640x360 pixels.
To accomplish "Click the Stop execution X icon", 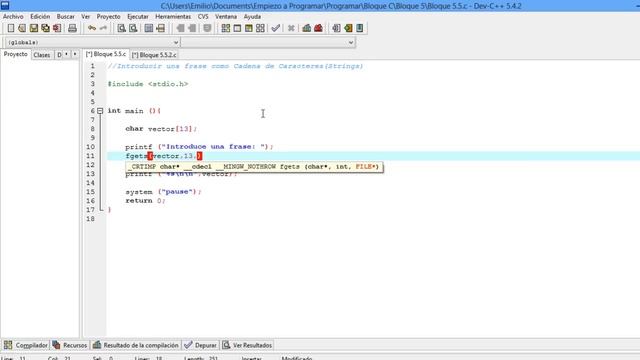I will (291, 28).
